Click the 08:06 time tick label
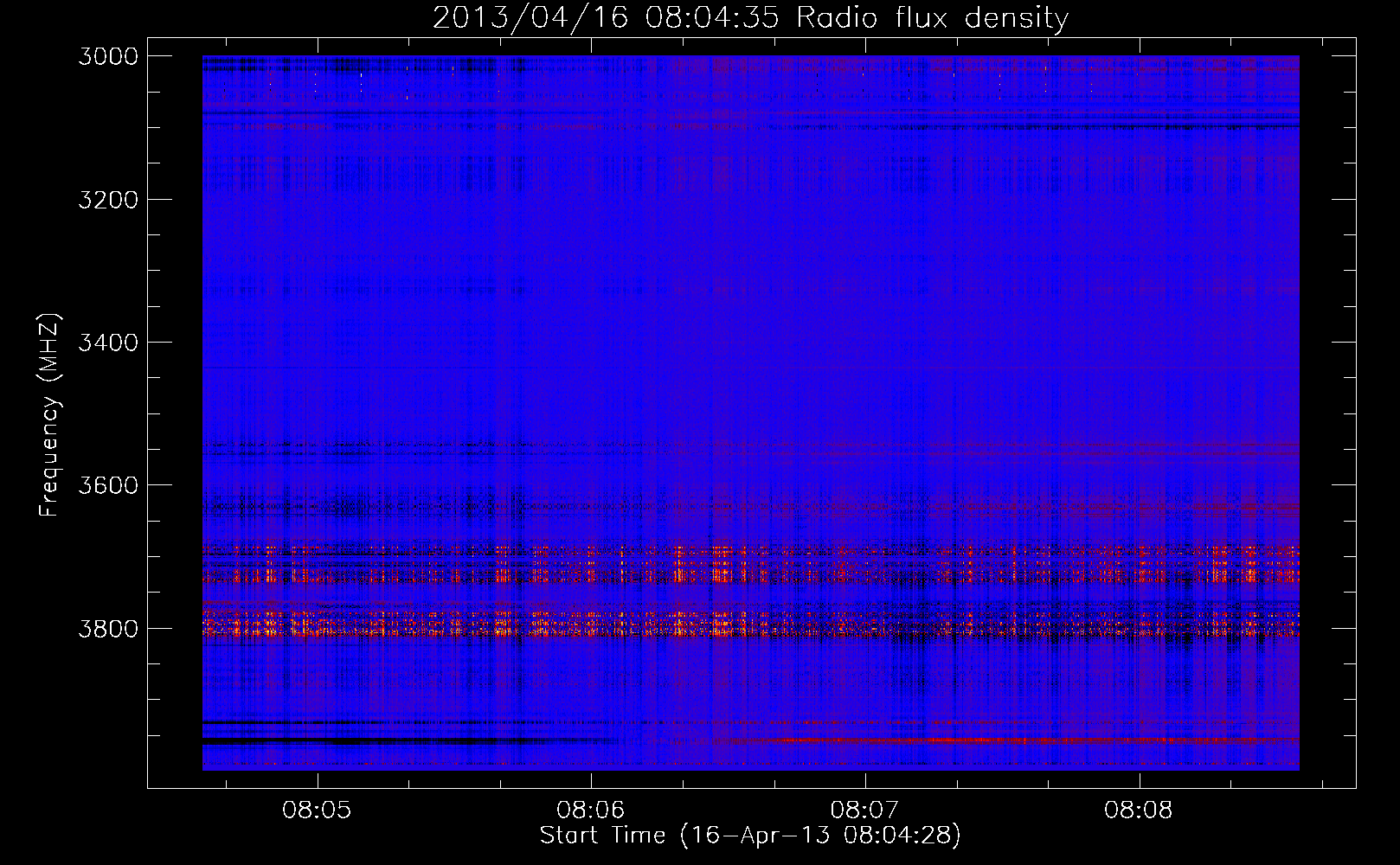Image resolution: width=1400 pixels, height=865 pixels. [591, 811]
